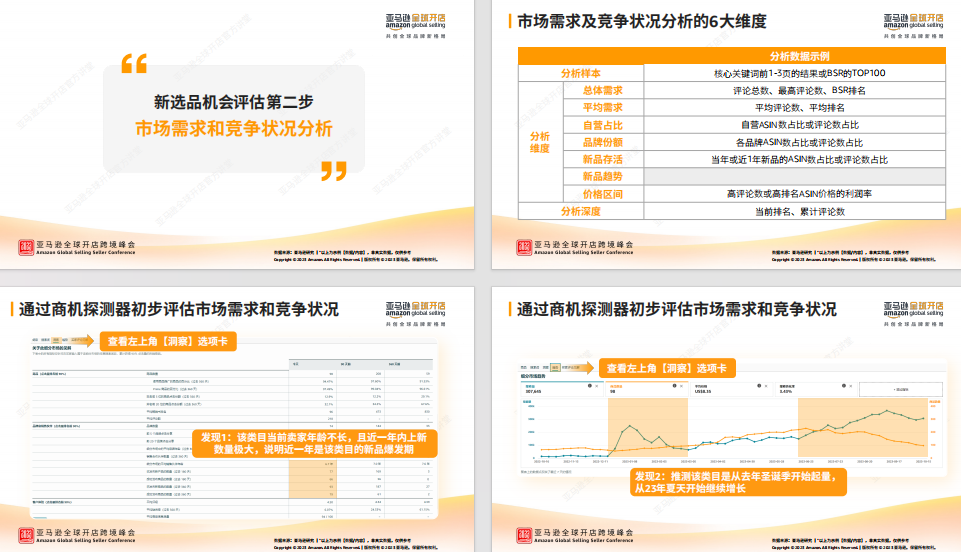Select the insights data table on 发现1 slide

click(x=233, y=438)
